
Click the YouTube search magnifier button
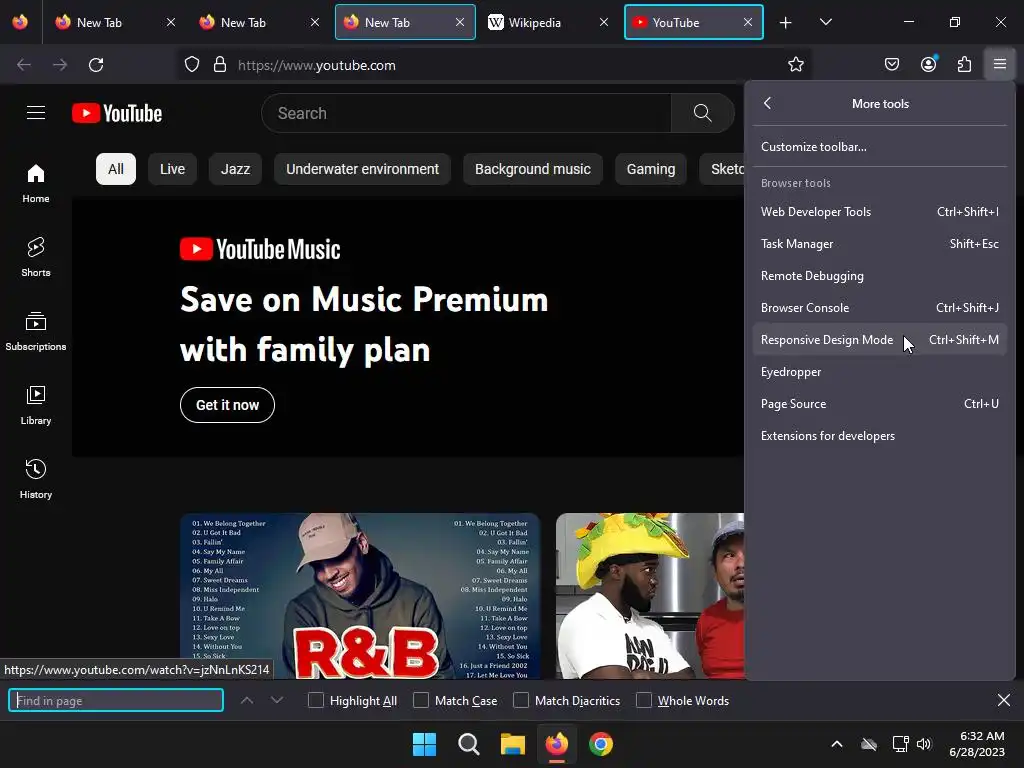pos(703,113)
